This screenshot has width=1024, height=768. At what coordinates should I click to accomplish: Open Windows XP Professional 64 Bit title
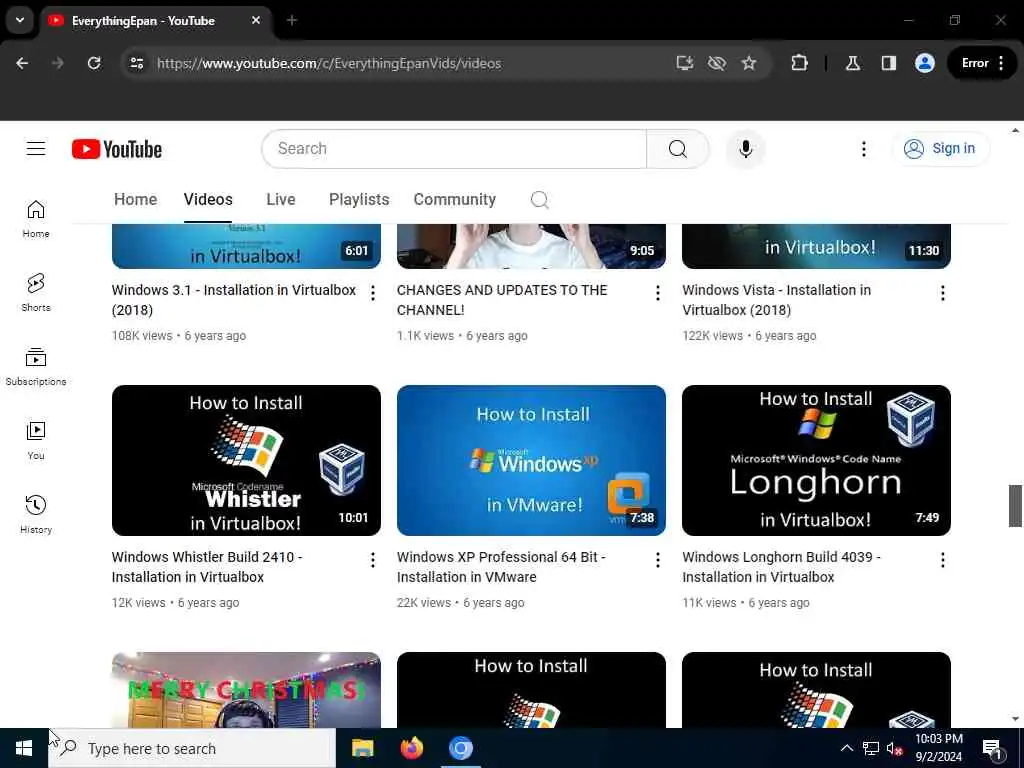(501, 567)
